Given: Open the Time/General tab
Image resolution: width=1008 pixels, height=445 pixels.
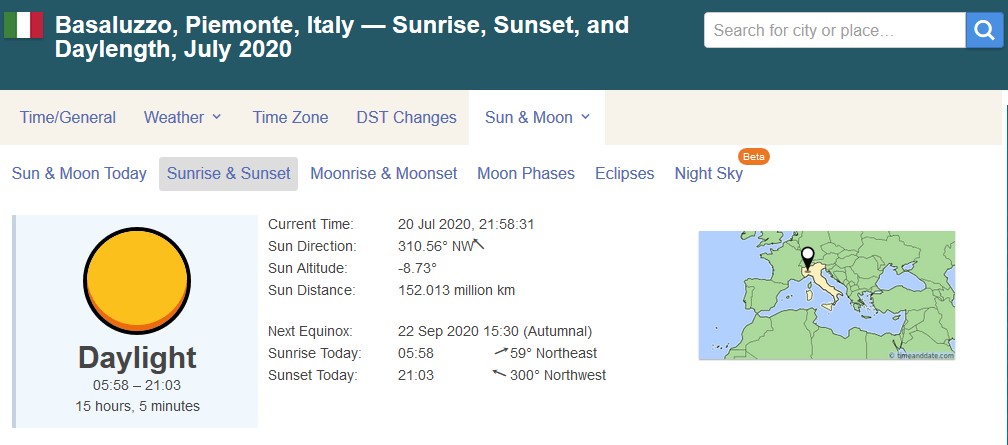Looking at the screenshot, I should coord(68,117).
